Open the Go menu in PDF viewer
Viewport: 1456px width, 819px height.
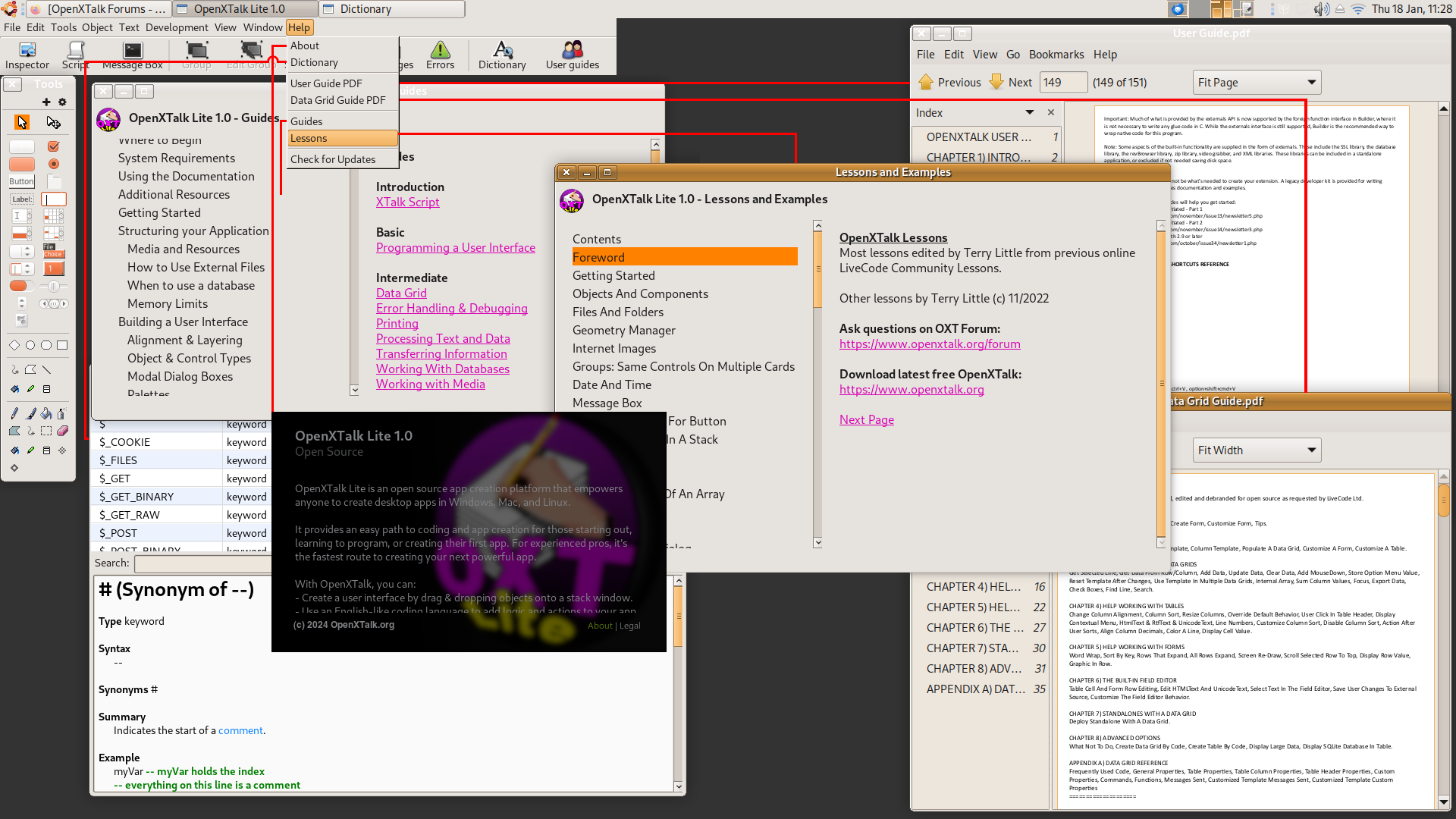1013,55
